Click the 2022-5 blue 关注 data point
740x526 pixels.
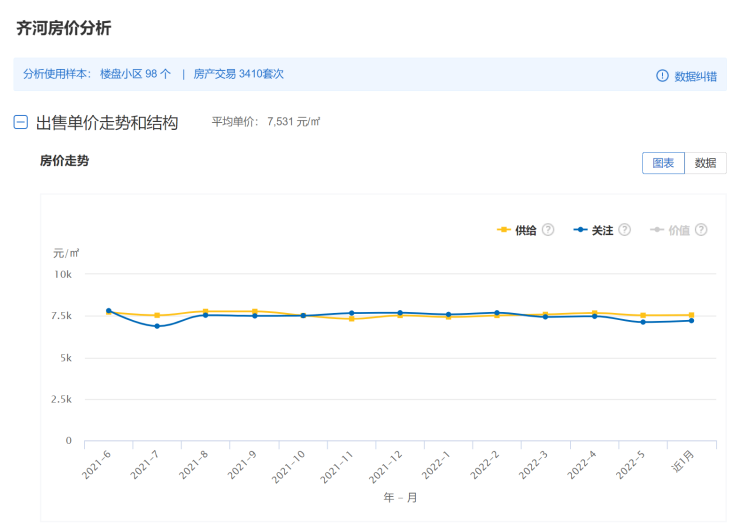[643, 322]
